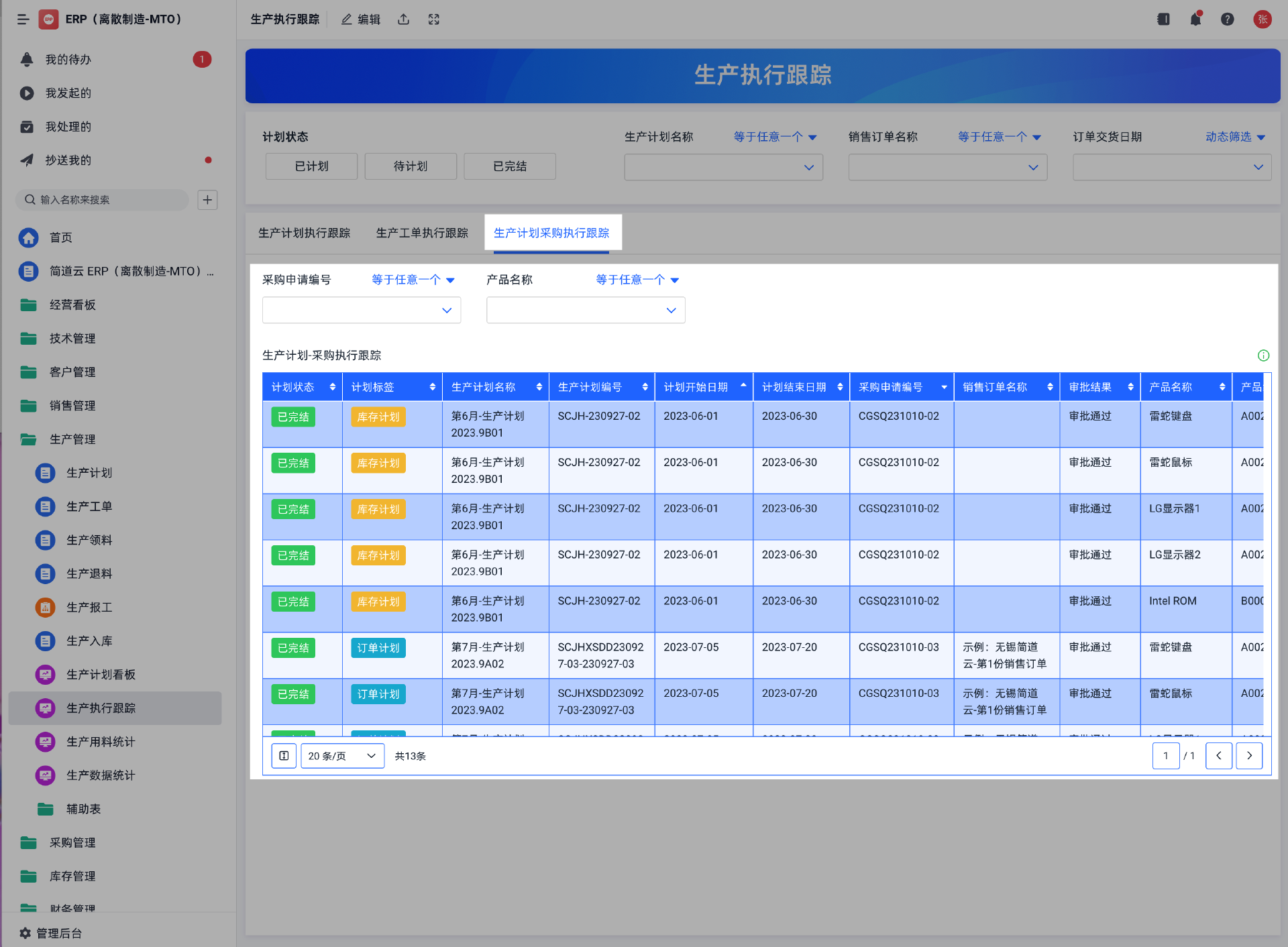Click the share/export icon beside 编辑

tap(403, 19)
